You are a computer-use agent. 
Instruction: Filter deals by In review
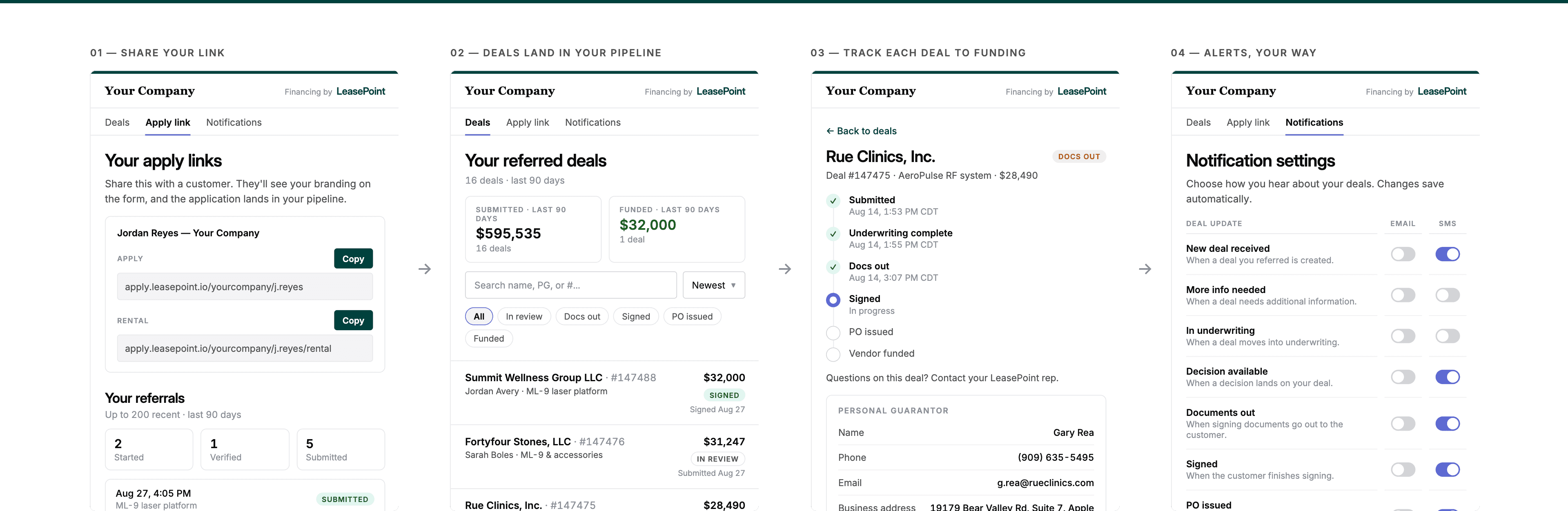coord(523,316)
